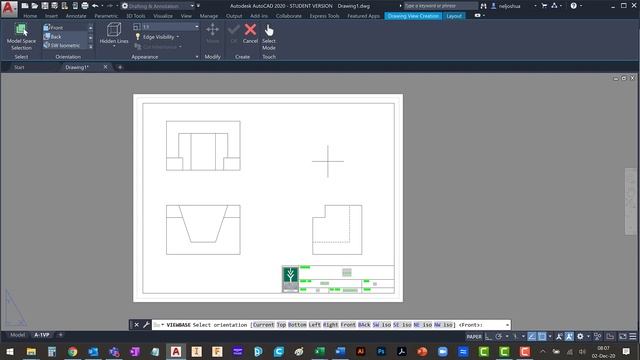The image size is (640, 360).
Task: Toggle highlighted auto-scale annotation icon
Action: [x=569, y=336]
